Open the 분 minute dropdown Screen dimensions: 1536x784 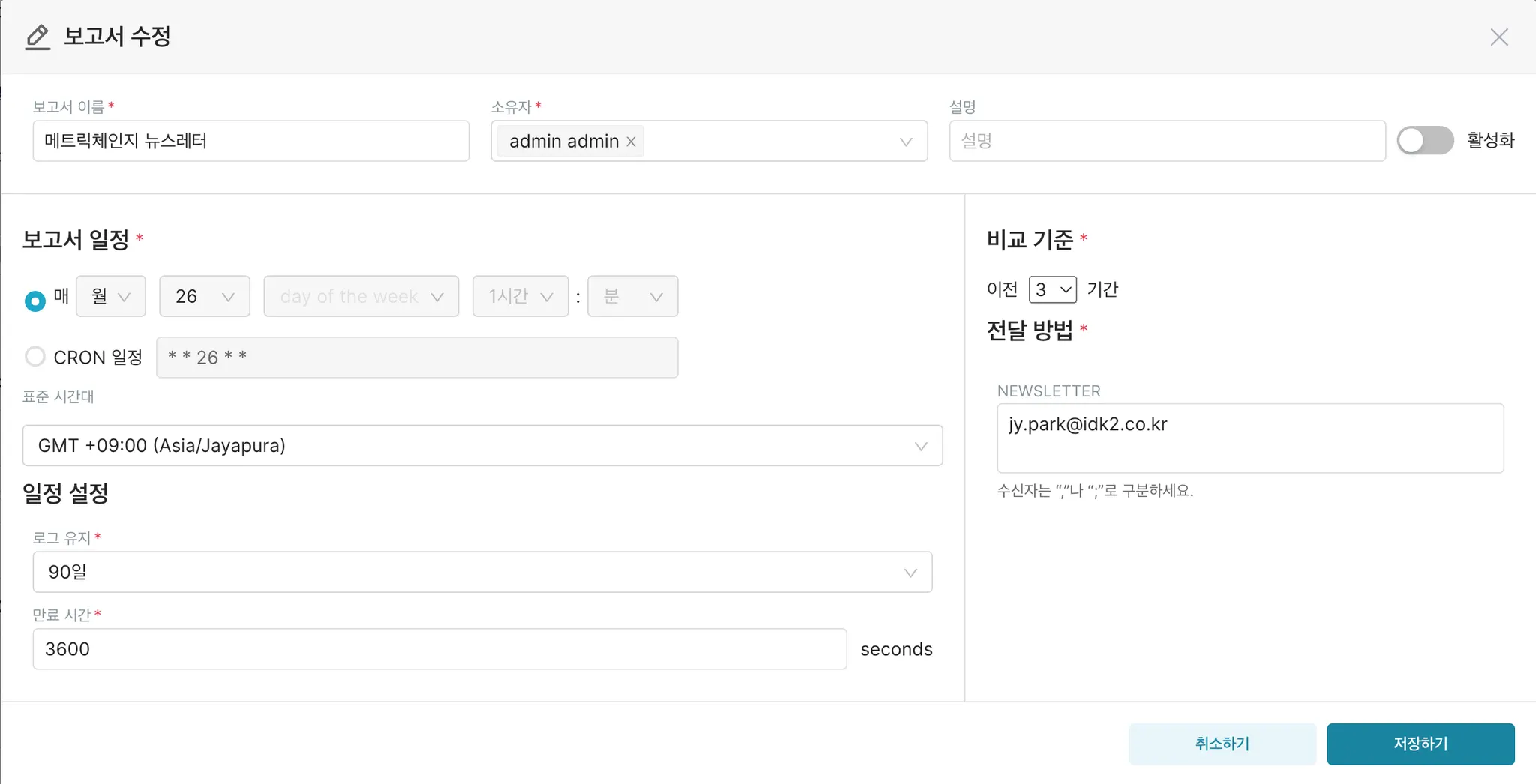pos(632,297)
